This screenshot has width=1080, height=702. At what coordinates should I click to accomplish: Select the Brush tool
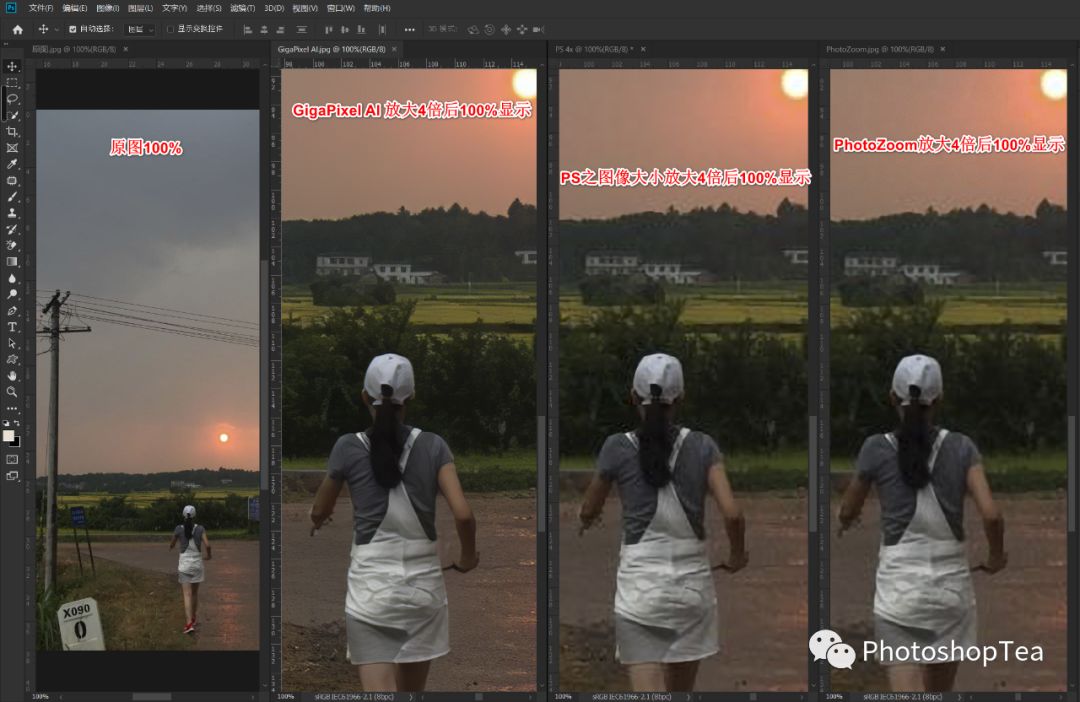[12, 196]
